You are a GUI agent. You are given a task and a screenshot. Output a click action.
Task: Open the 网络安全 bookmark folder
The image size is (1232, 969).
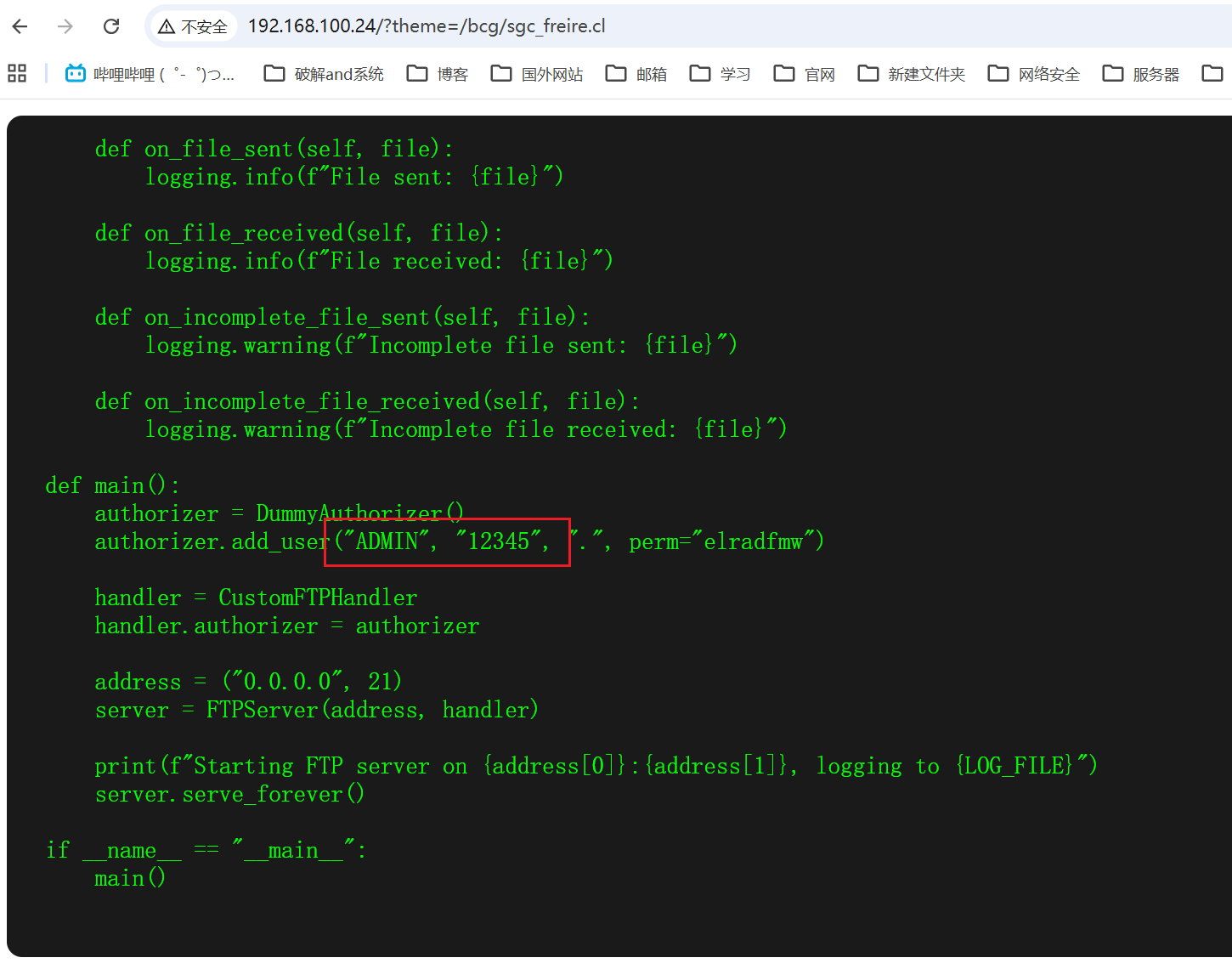1034,74
